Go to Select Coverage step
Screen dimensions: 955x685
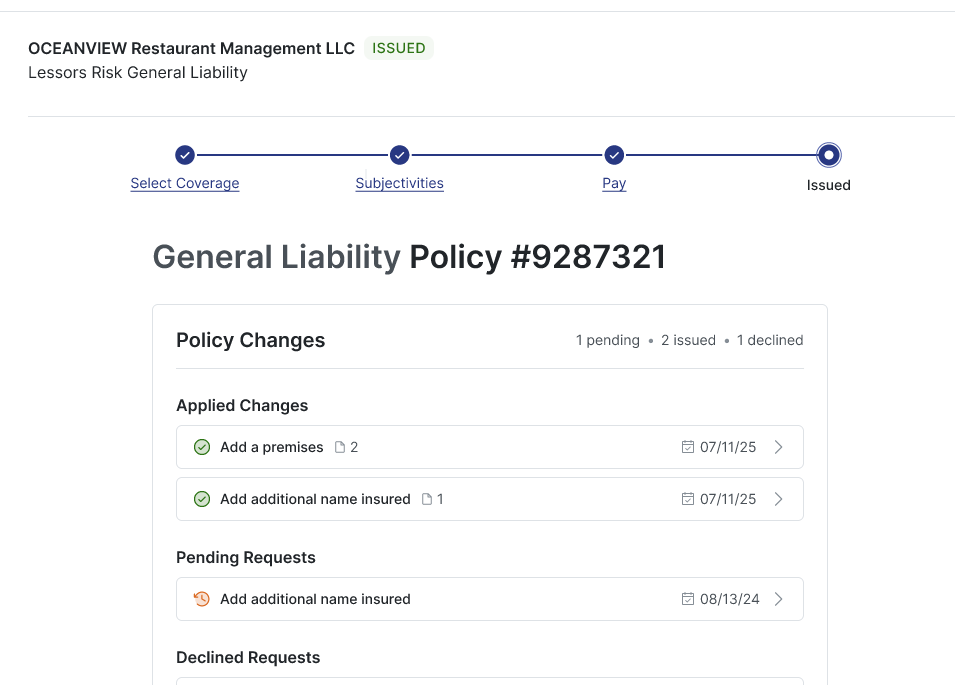[185, 184]
